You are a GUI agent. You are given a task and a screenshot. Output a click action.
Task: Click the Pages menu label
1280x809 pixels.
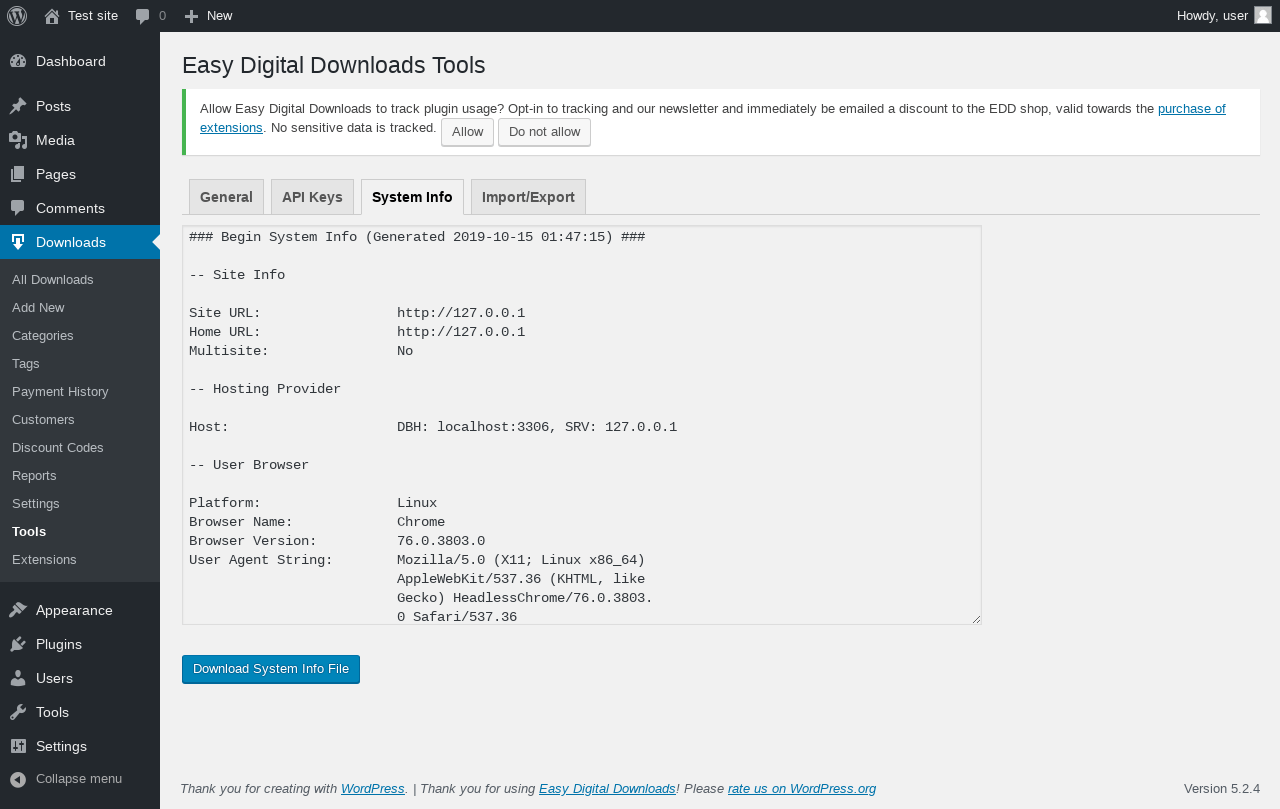56,174
